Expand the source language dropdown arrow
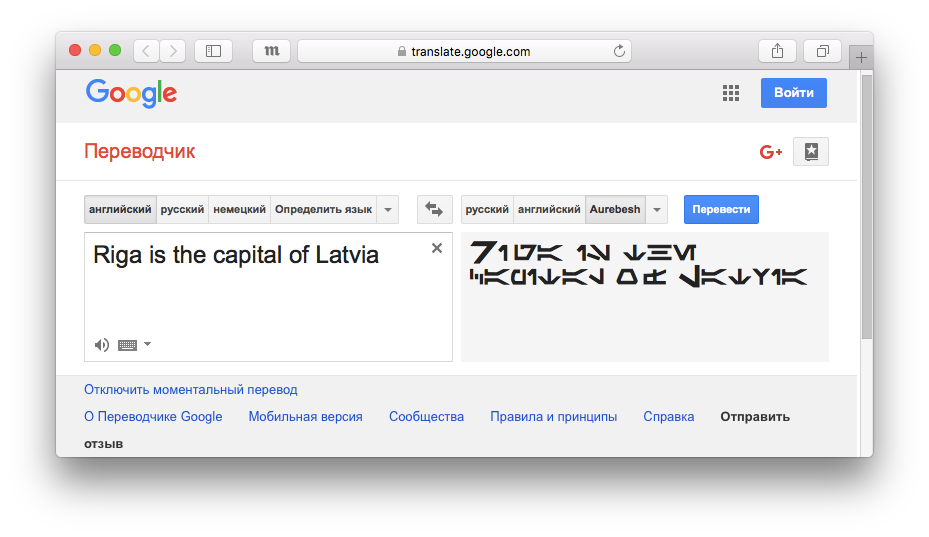Image resolution: width=929 pixels, height=537 pixels. (x=389, y=210)
